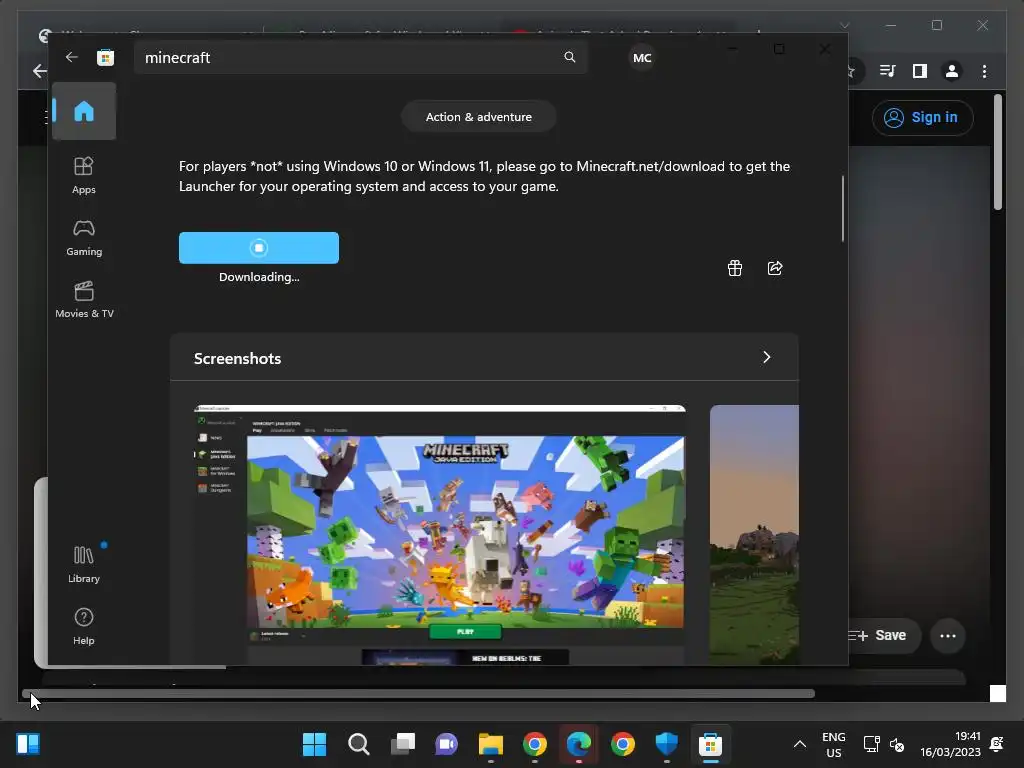Open the Minecraft Java Edition launcher screenshot
The width and height of the screenshot is (1024, 768).
[x=440, y=535]
